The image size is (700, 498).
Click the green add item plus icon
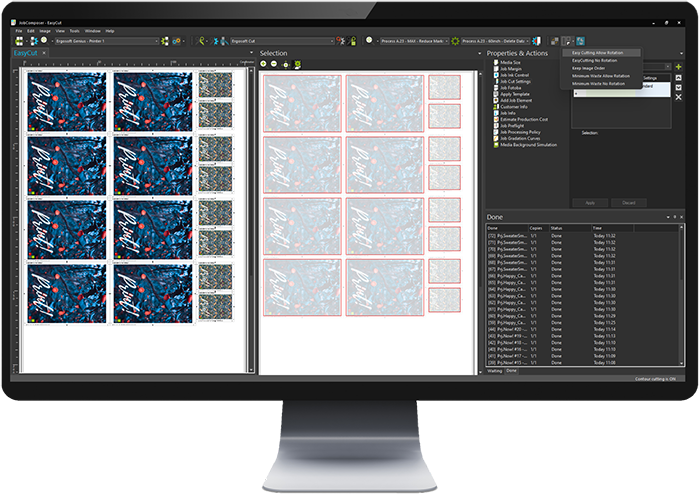tap(678, 66)
